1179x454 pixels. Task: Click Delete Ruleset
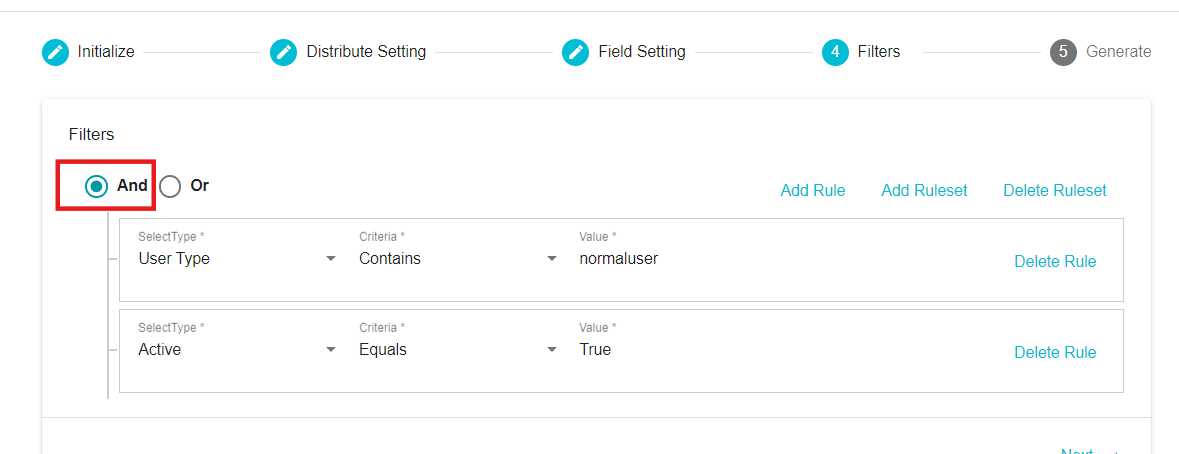click(1055, 191)
